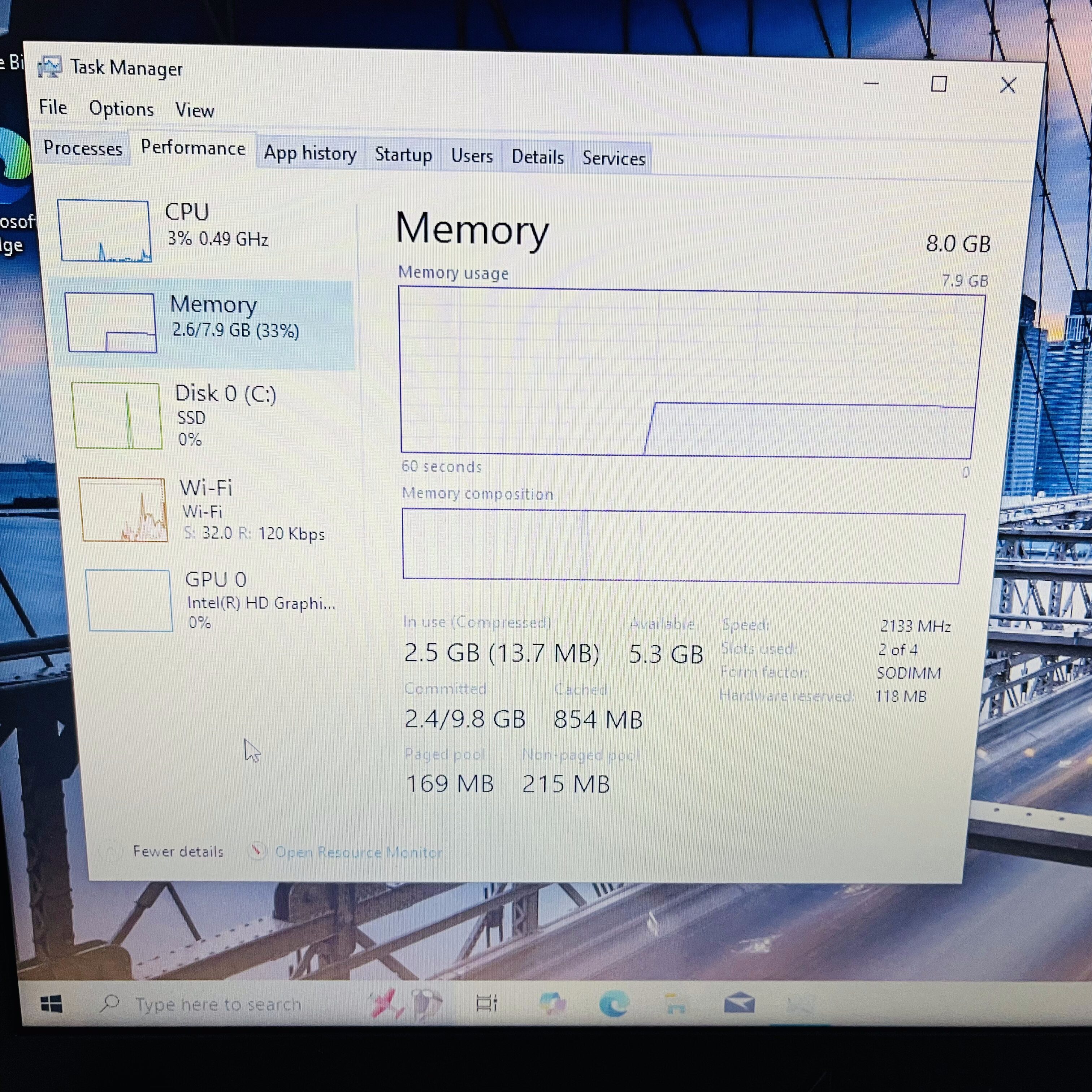Select the Performance tab
The height and width of the screenshot is (1092, 1092).
pos(193,148)
